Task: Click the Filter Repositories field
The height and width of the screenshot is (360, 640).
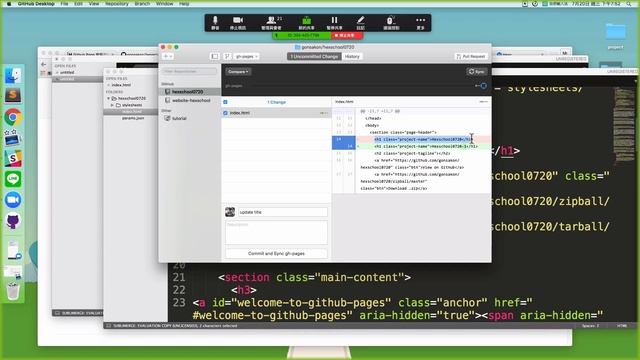Action: coord(189,71)
